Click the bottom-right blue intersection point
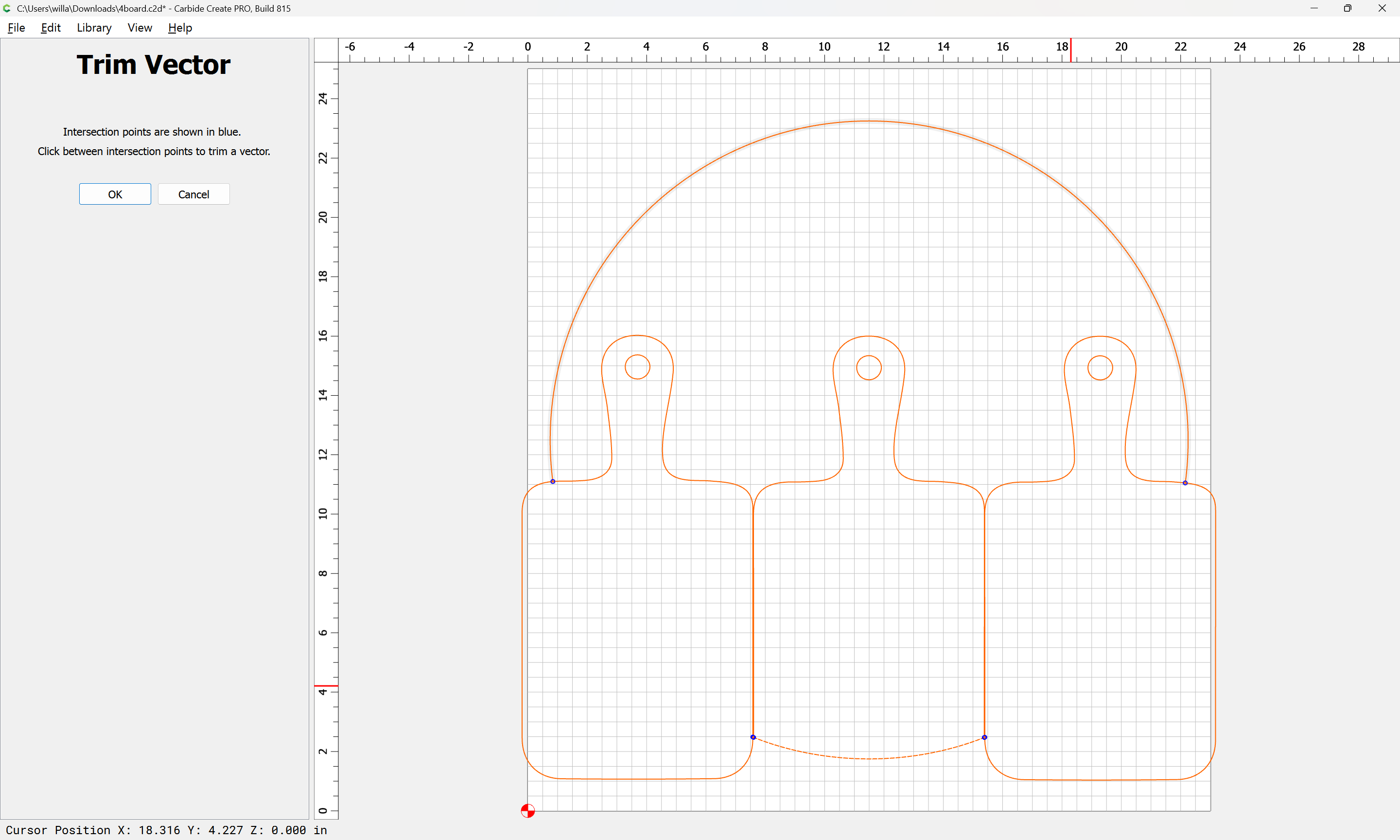The width and height of the screenshot is (1400, 840). [985, 737]
